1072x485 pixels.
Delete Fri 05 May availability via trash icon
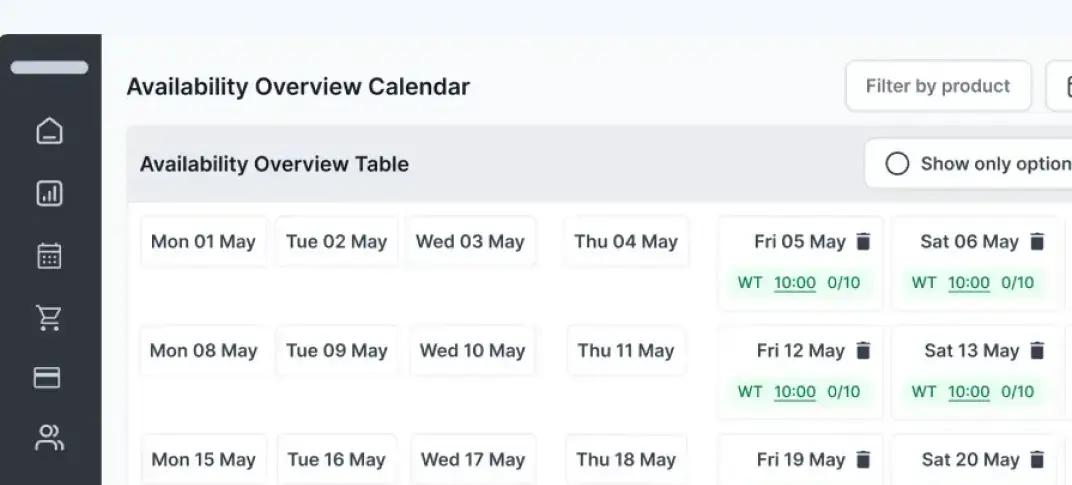point(863,241)
